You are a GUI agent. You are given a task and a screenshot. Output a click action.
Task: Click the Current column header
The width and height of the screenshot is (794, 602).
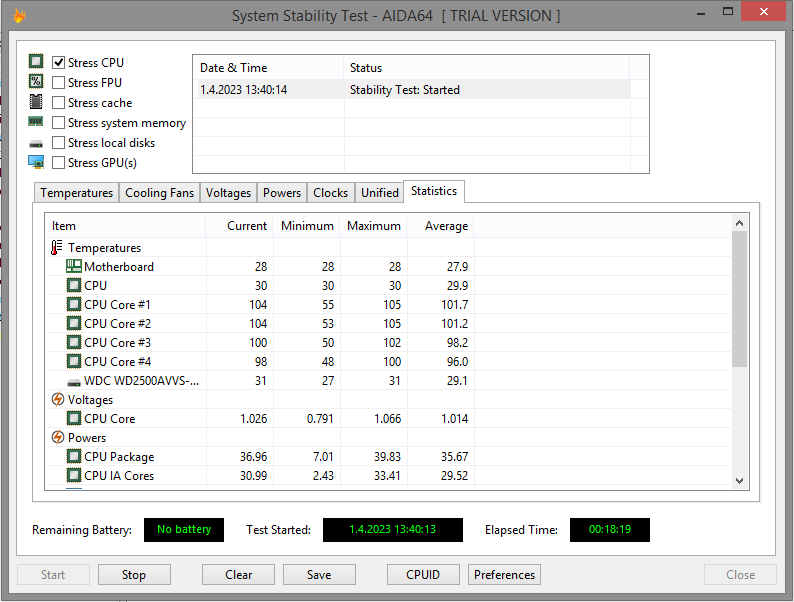pos(240,226)
